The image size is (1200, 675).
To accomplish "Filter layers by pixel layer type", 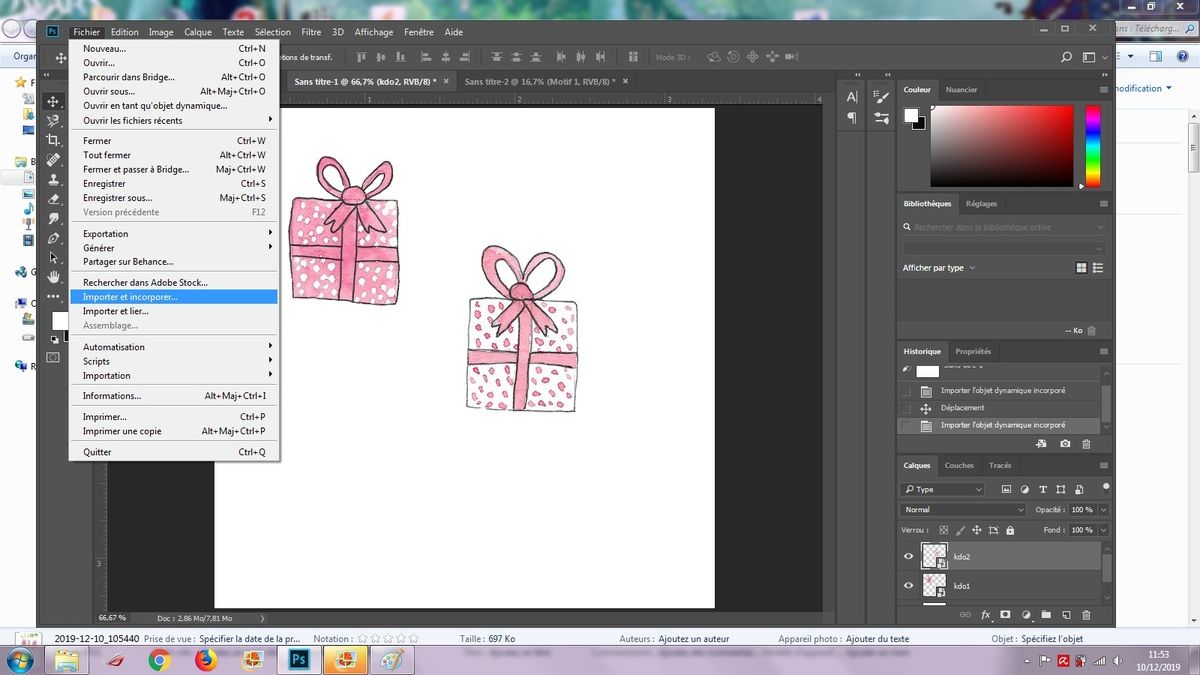I will 1005,489.
